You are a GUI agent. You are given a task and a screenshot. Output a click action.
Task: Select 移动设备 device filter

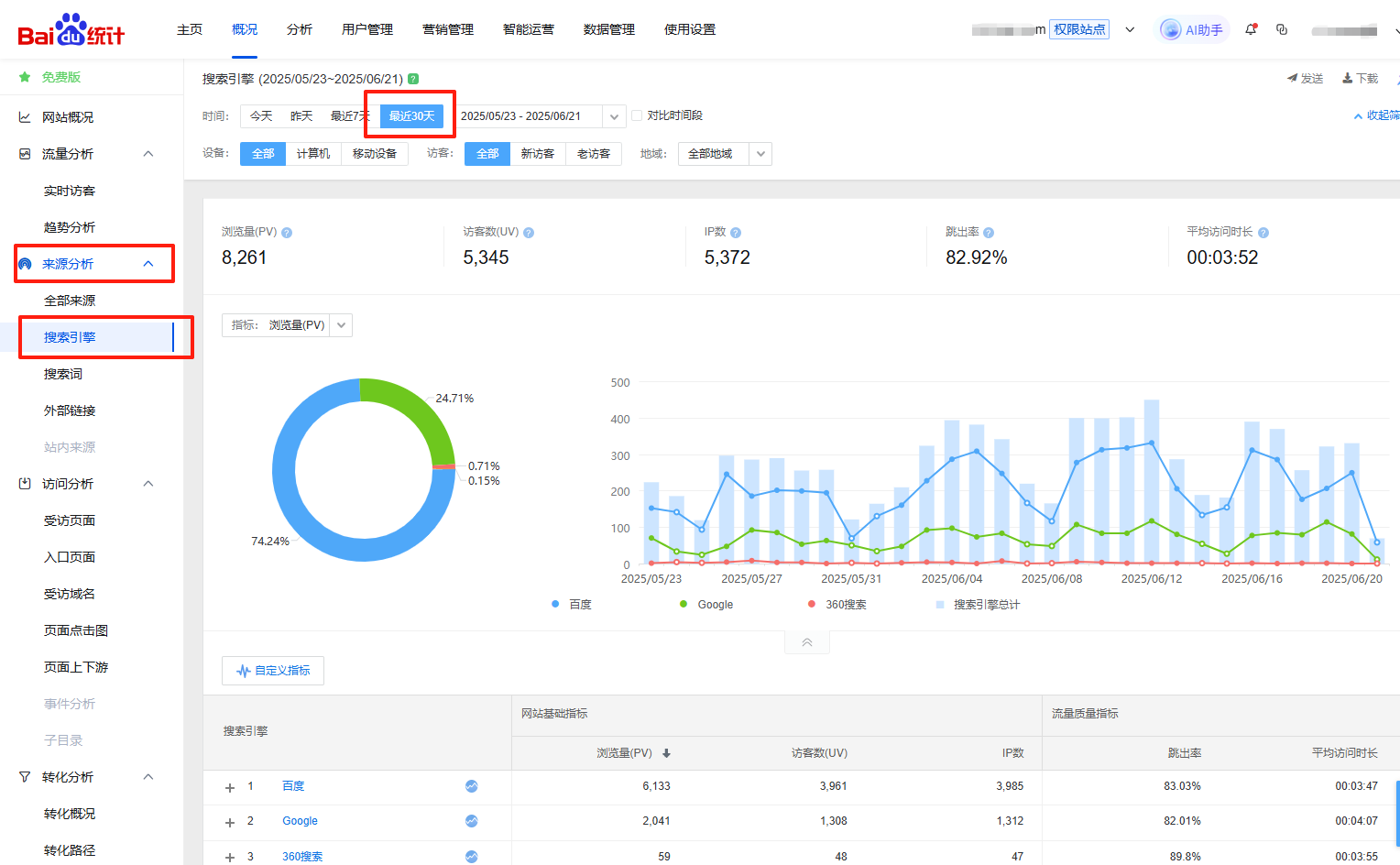pos(375,153)
